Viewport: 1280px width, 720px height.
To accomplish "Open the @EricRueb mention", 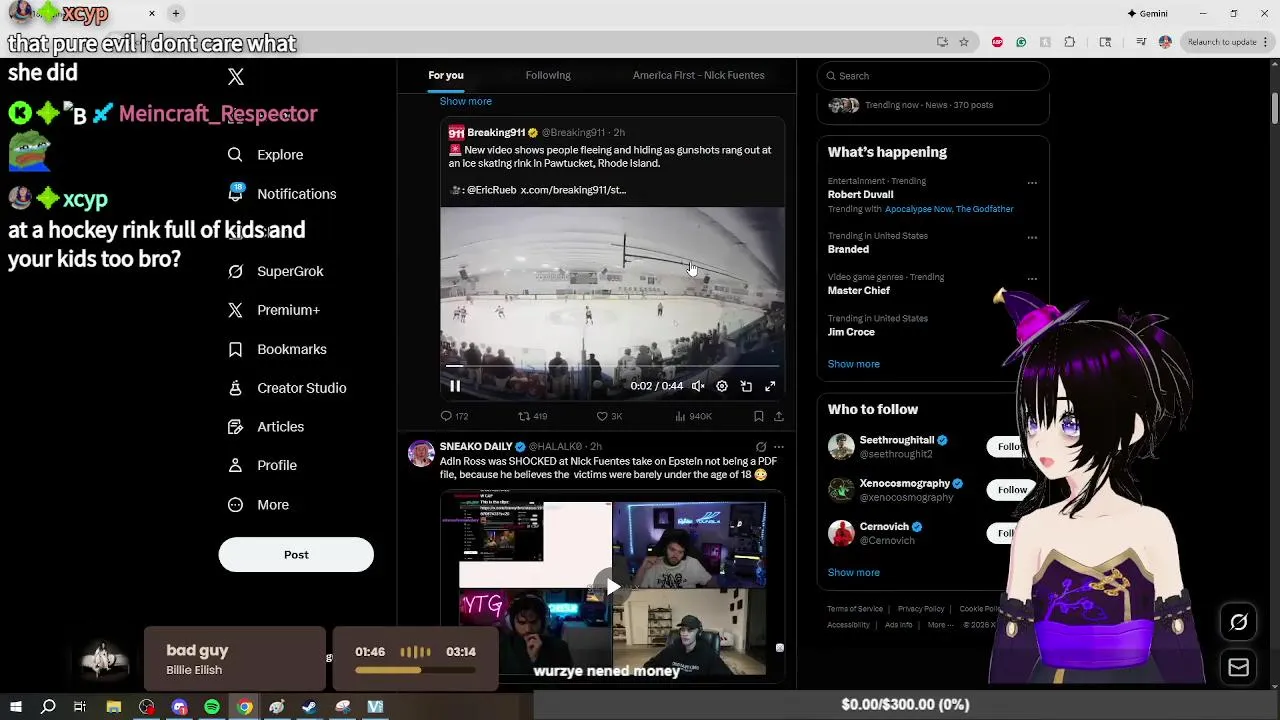I will [490, 190].
